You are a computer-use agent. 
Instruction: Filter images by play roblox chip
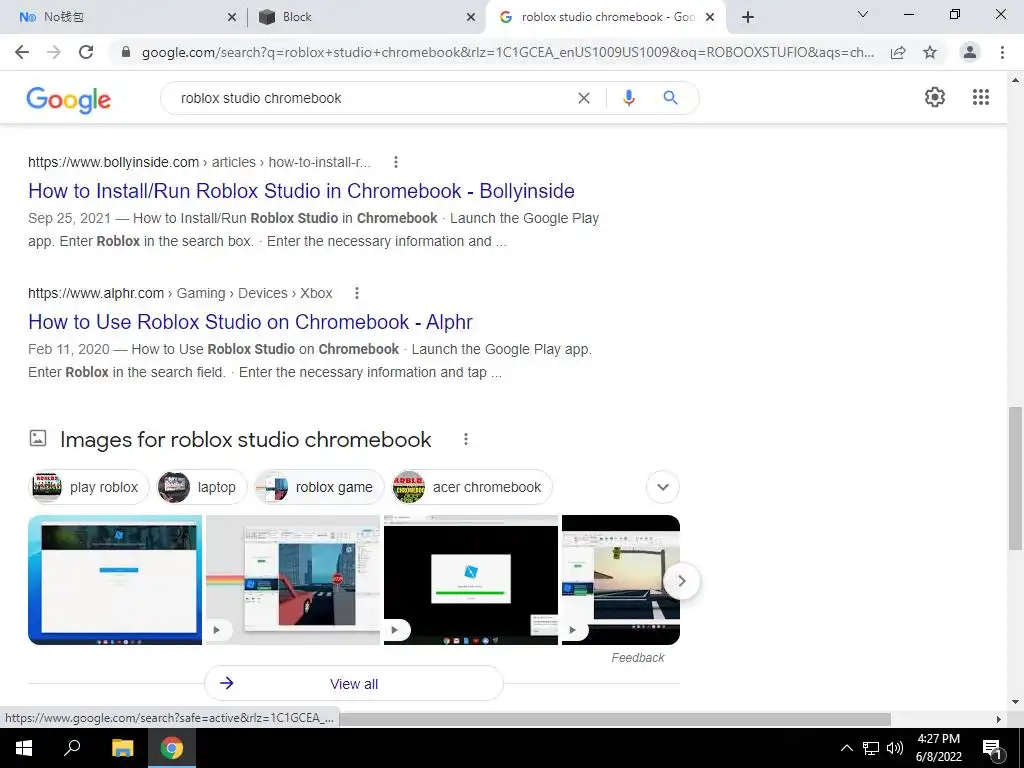click(89, 487)
